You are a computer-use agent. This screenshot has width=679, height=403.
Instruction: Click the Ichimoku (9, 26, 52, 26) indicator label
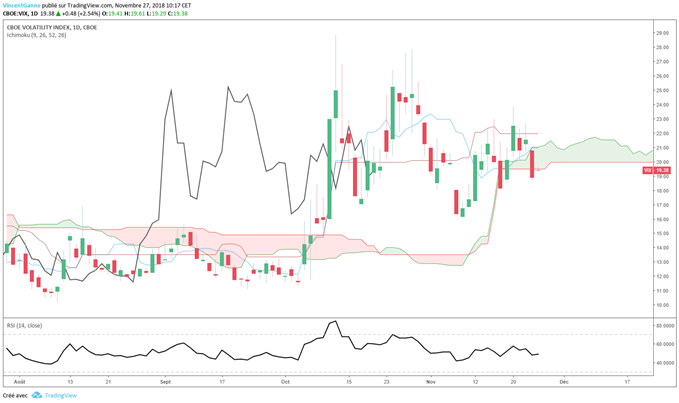pyautogui.click(x=36, y=35)
